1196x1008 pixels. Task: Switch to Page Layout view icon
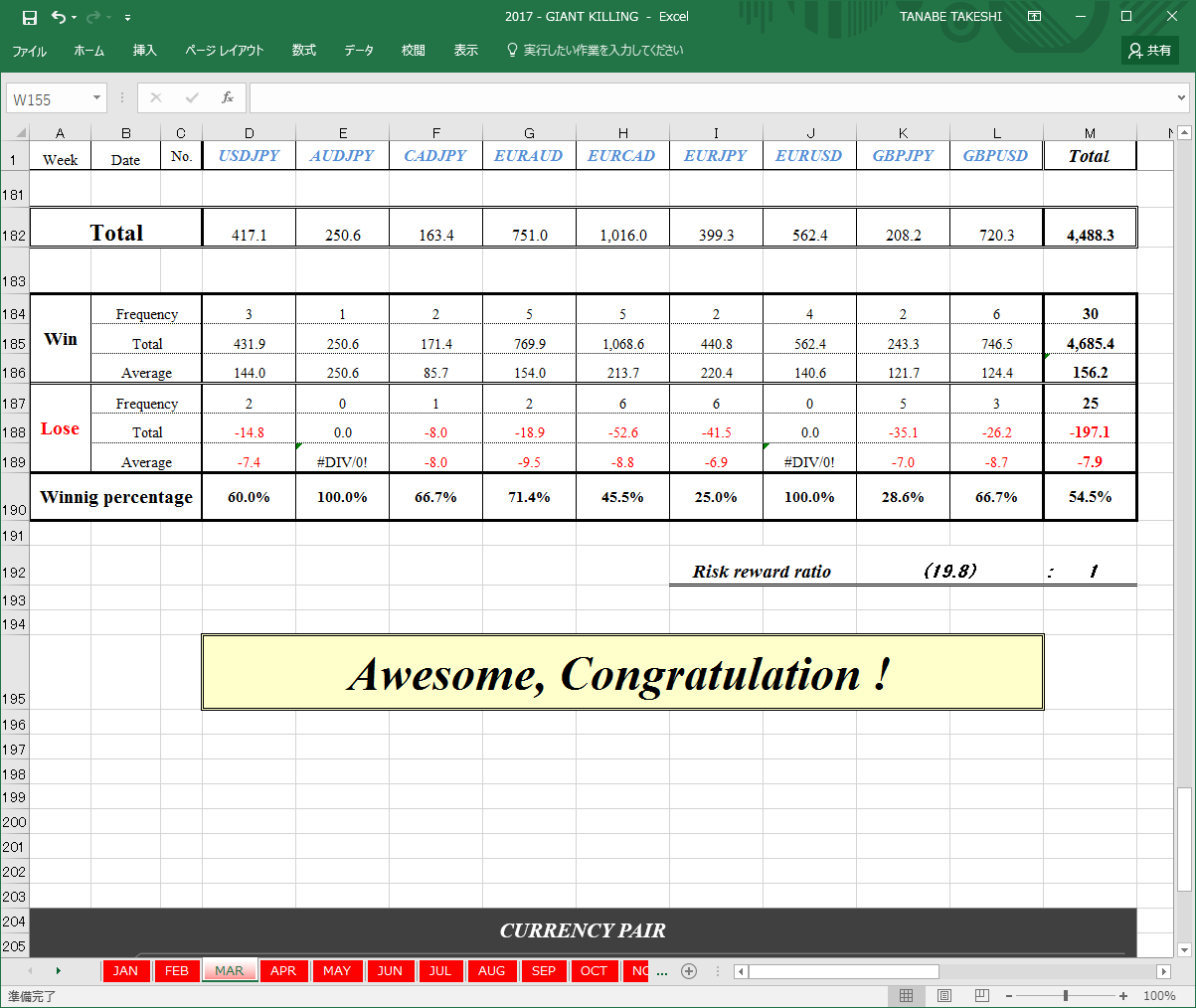[944, 995]
